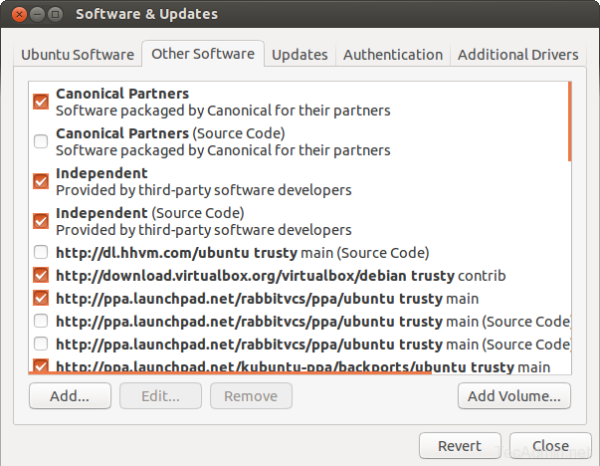600x466 pixels.
Task: Uncheck the Independent repository checkbox
Action: [41, 181]
